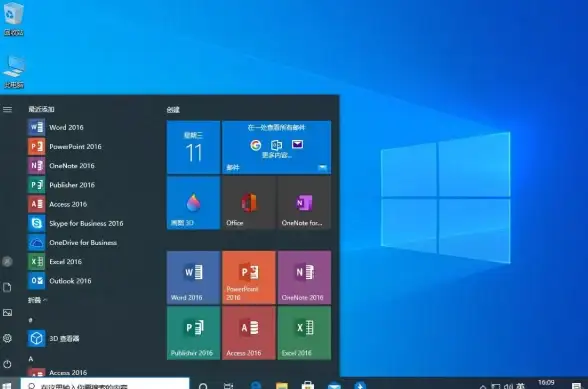This screenshot has width=588, height=389.
Task: Open Pictures from the Start menu rail
Action: [8, 312]
